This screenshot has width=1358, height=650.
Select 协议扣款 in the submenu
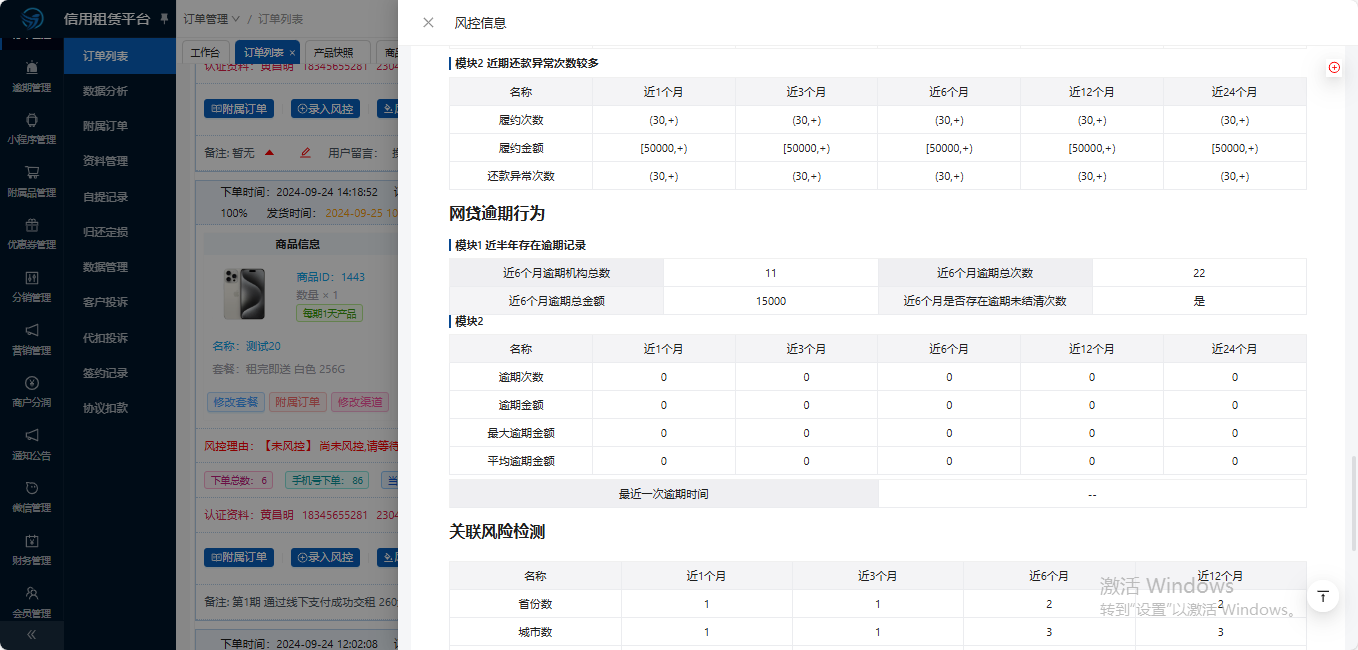[105, 408]
